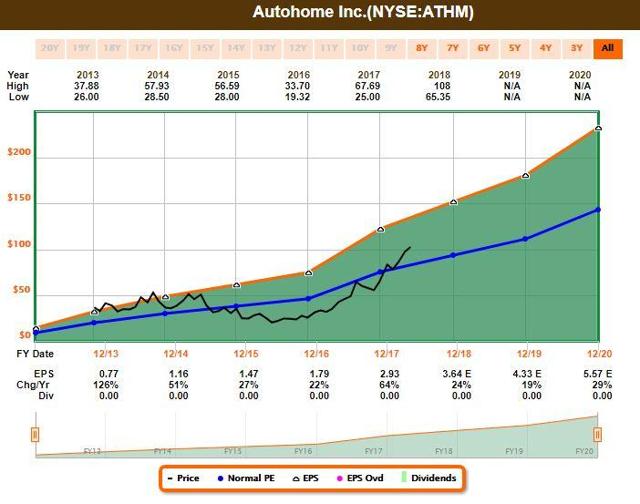Click the 64% change per year value
Screen dimensions: 640x504
[389, 385]
